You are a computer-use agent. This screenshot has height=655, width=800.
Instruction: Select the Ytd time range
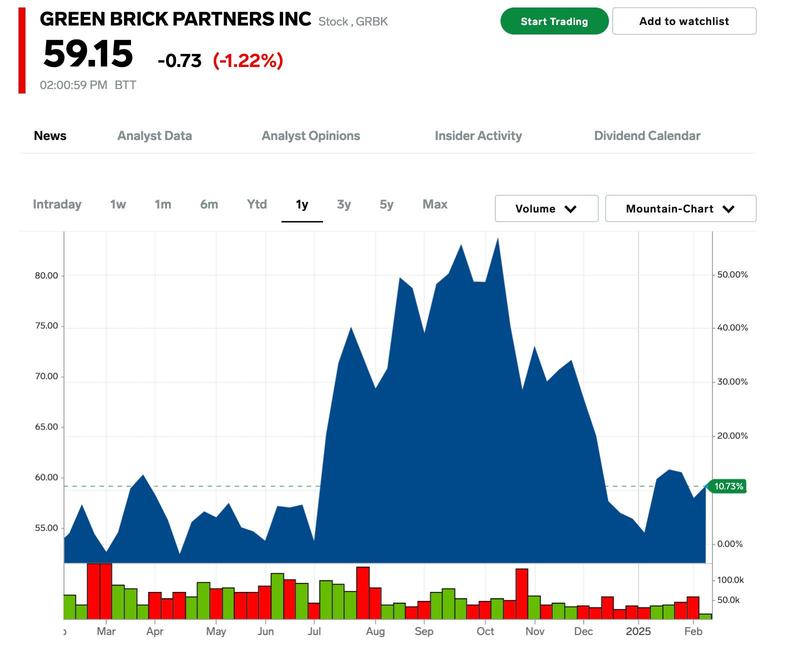(257, 205)
